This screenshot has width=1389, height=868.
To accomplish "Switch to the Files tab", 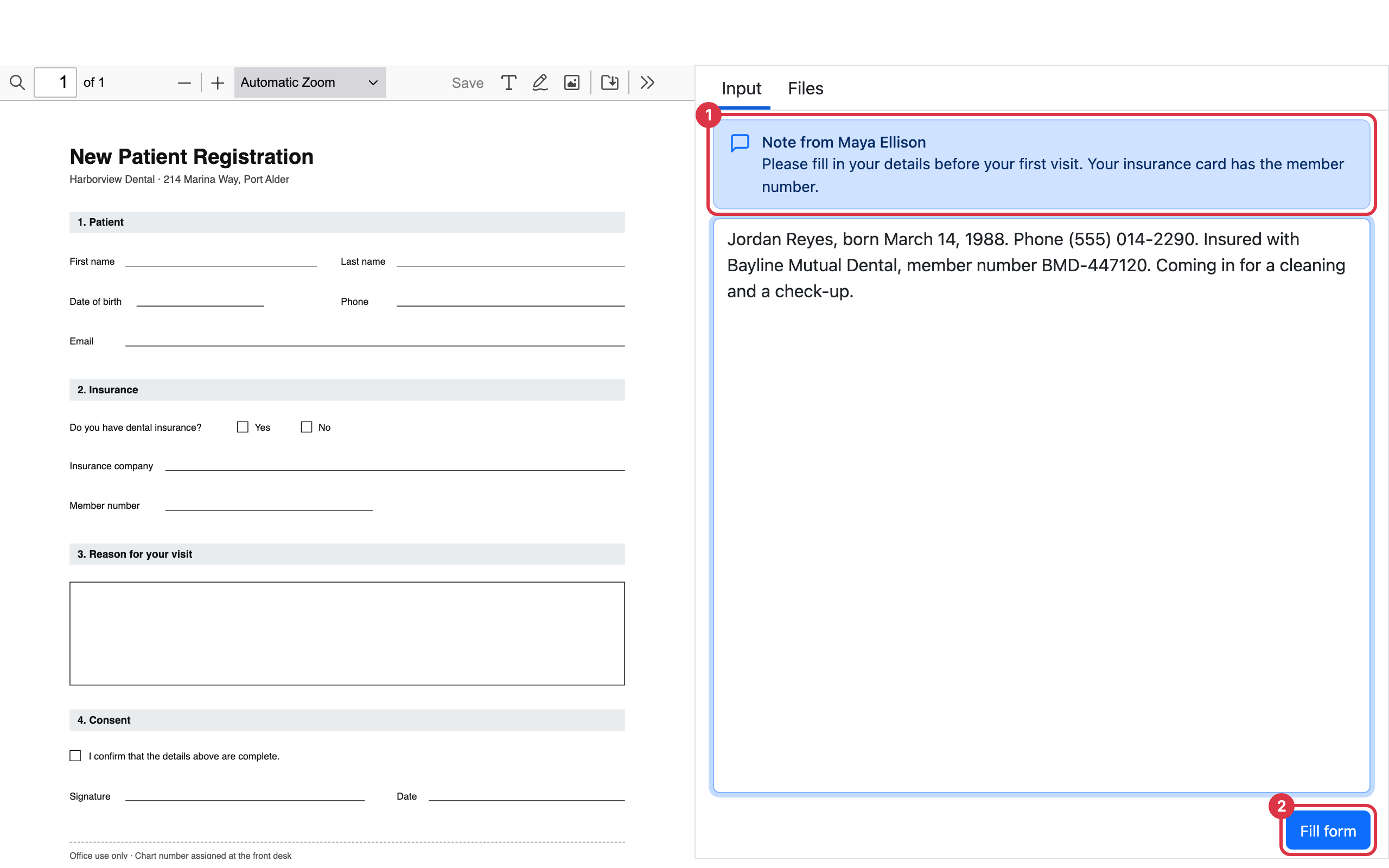I will (805, 88).
